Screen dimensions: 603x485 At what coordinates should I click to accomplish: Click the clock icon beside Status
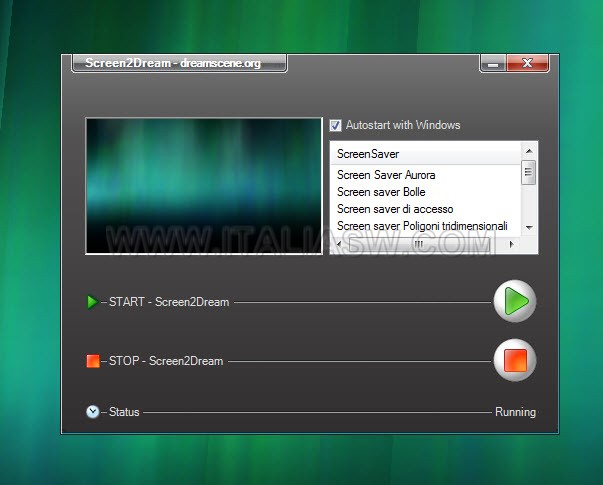92,412
